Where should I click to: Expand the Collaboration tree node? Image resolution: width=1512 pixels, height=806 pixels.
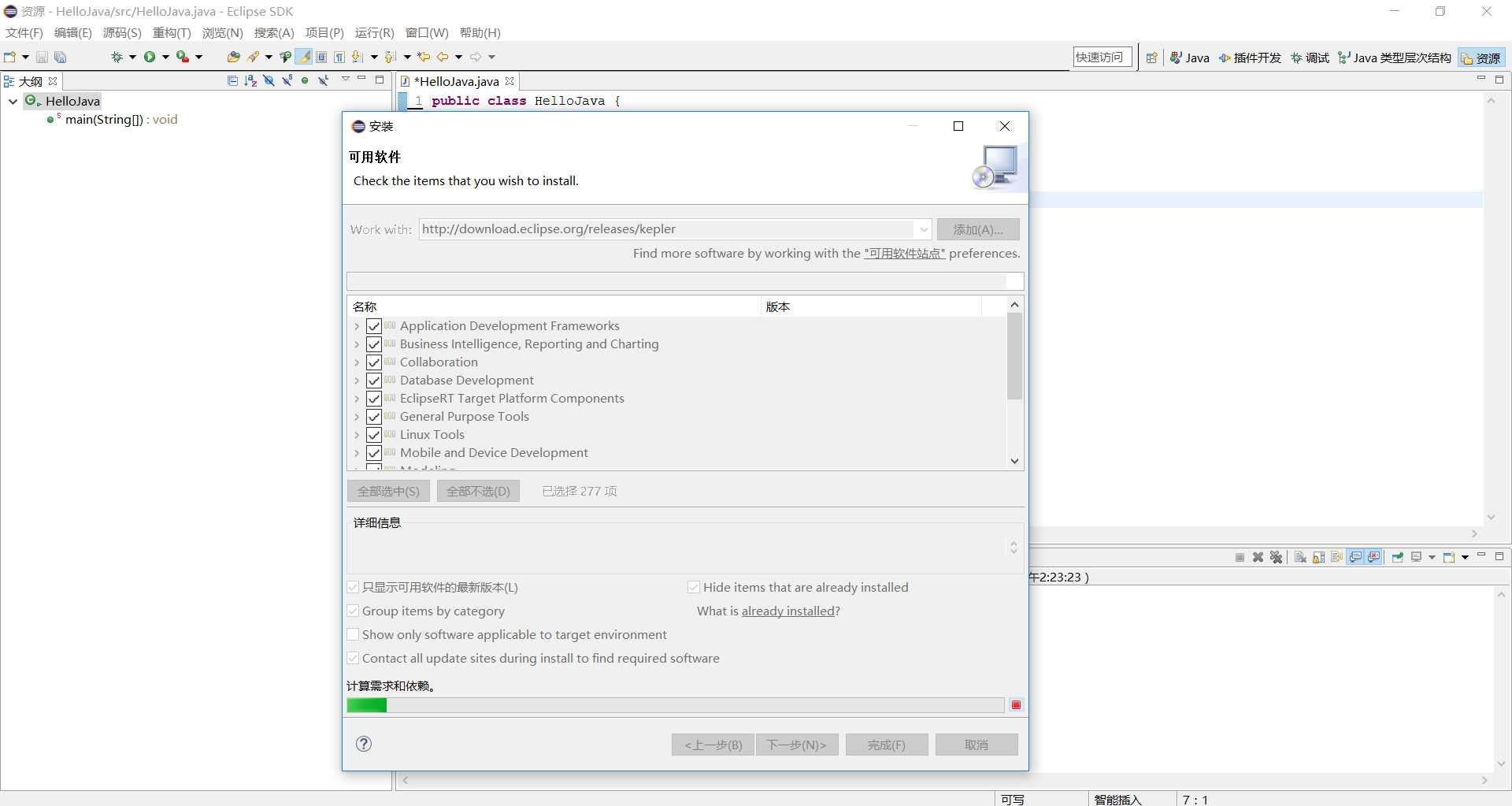[x=357, y=362]
